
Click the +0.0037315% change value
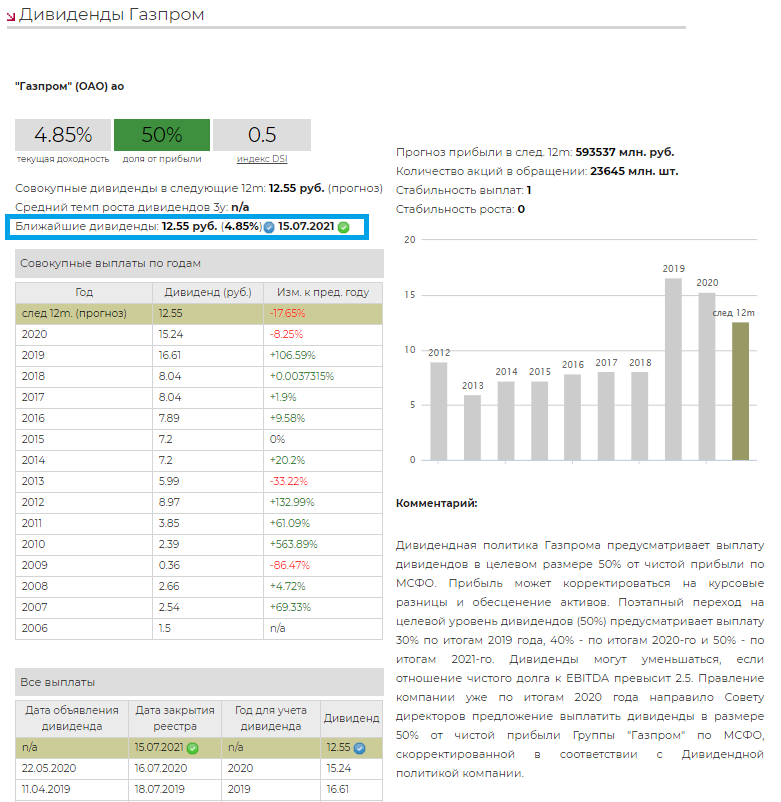302,376
